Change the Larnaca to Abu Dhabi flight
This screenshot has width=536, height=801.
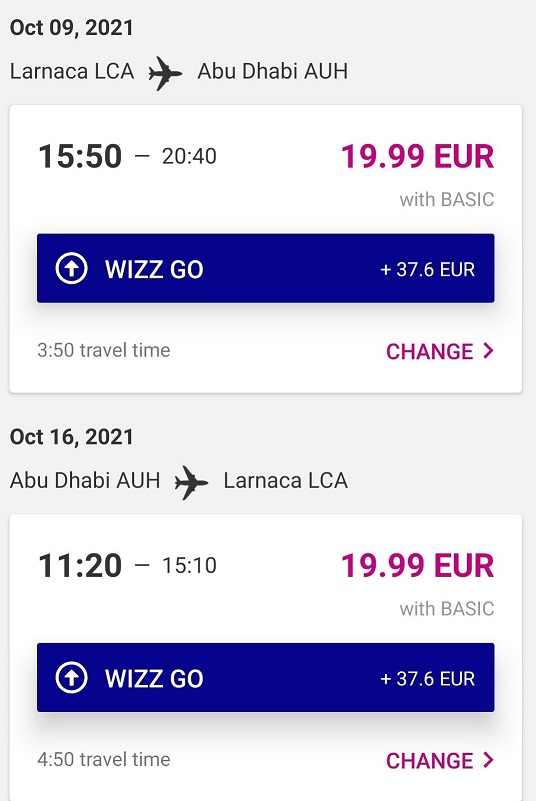click(440, 351)
